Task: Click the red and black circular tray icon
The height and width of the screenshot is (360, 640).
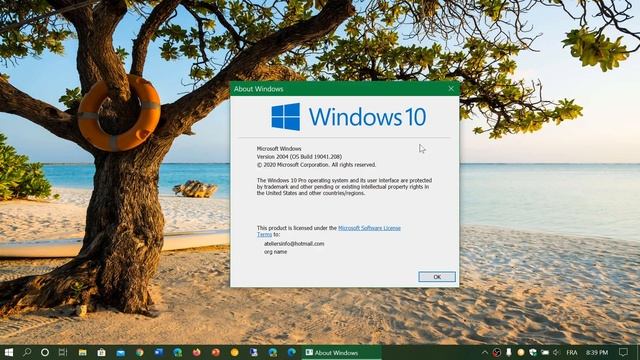Action: (x=497, y=352)
